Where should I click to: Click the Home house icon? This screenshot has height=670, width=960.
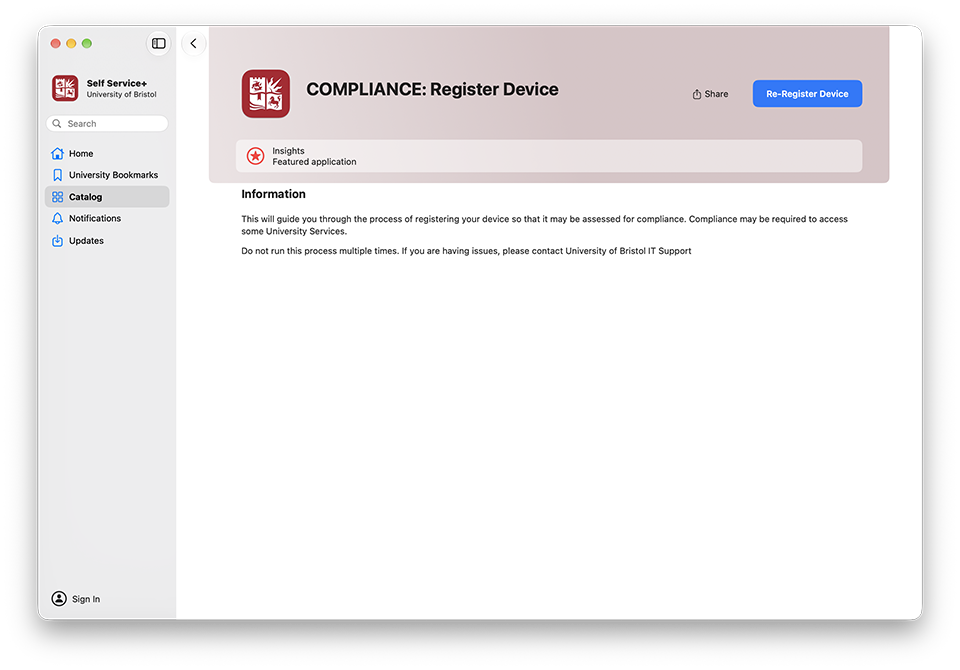58,153
